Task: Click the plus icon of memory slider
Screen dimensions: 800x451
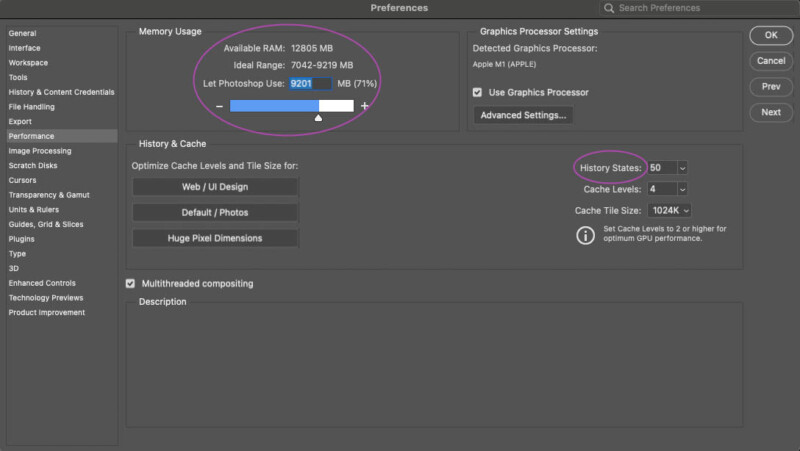Action: (x=364, y=106)
